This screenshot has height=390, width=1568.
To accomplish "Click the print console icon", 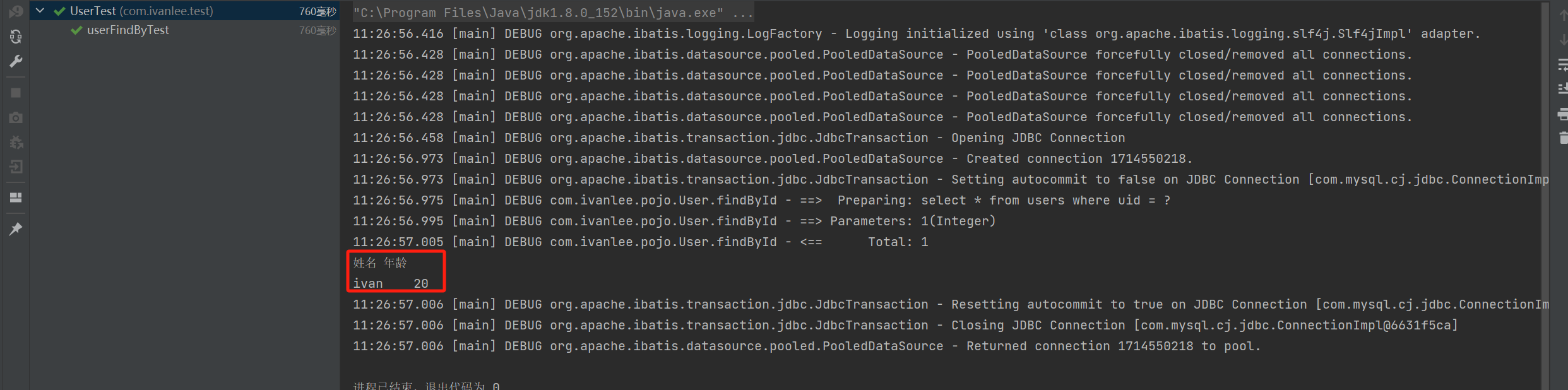I will (x=1563, y=114).
